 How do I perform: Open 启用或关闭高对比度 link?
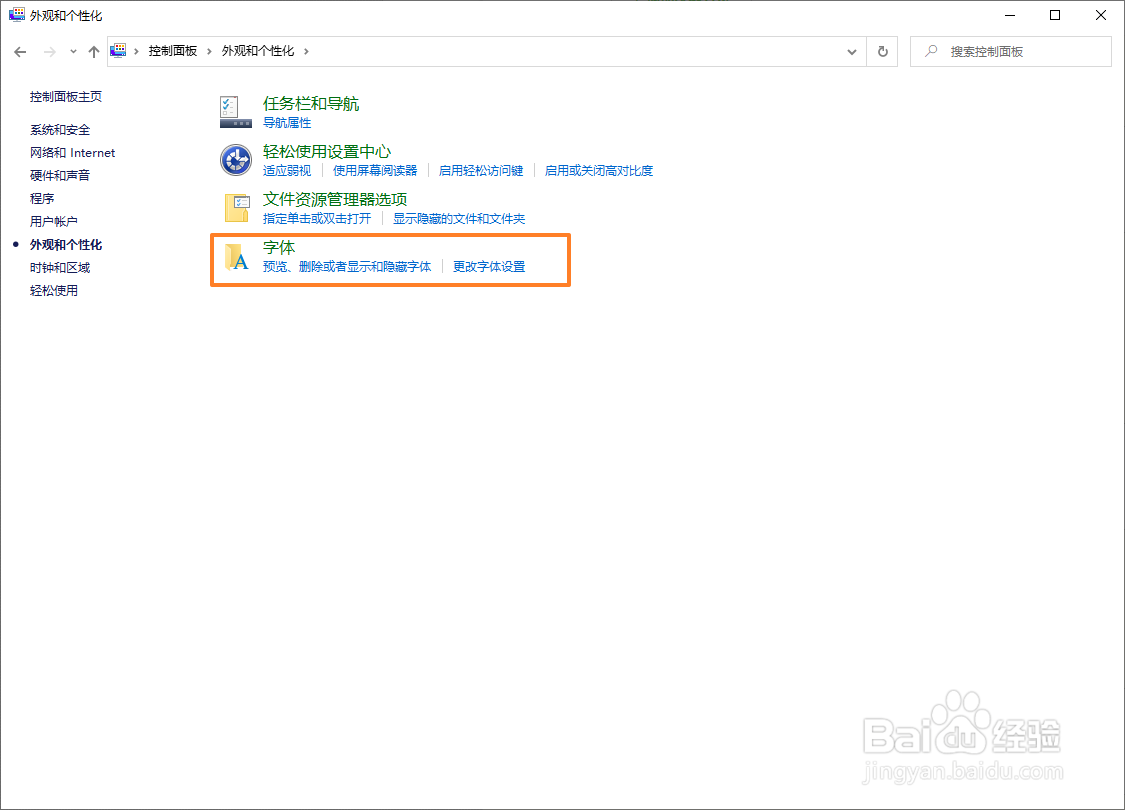tap(597, 170)
